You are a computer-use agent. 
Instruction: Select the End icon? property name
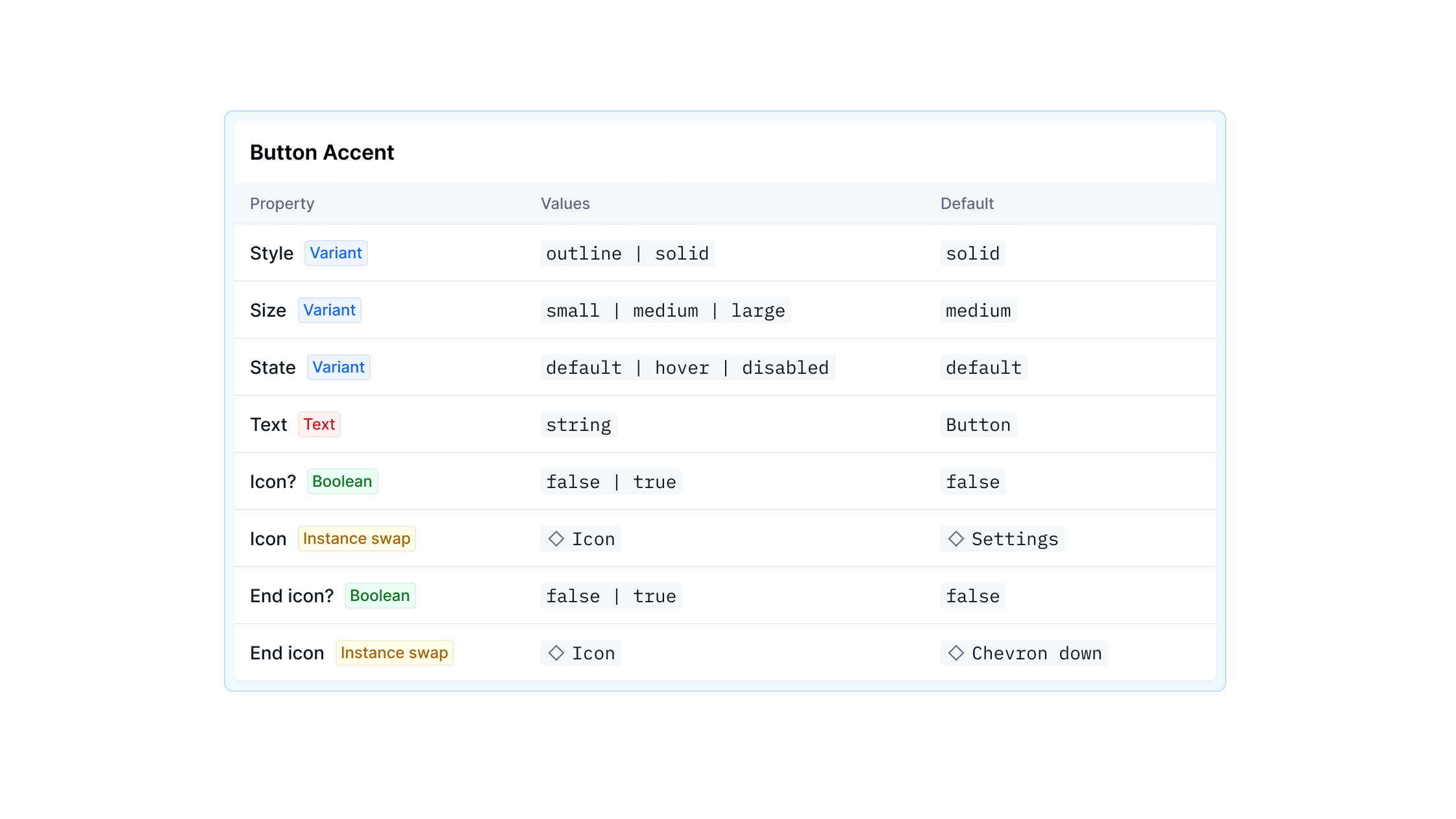291,596
